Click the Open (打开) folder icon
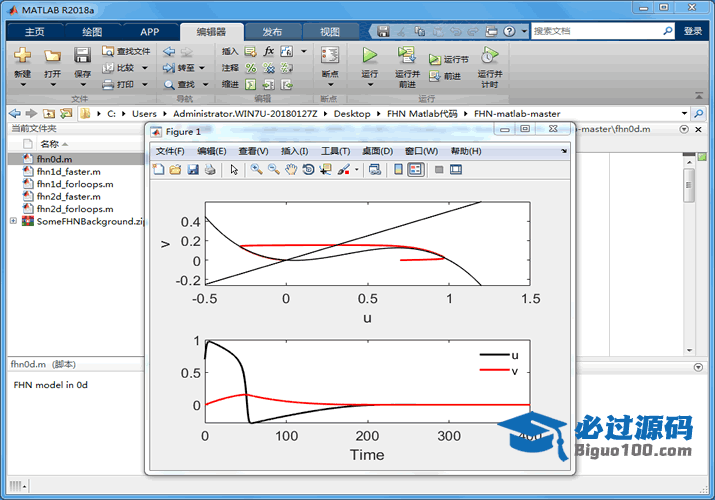Screen dimensions: 715x500 click(52, 56)
